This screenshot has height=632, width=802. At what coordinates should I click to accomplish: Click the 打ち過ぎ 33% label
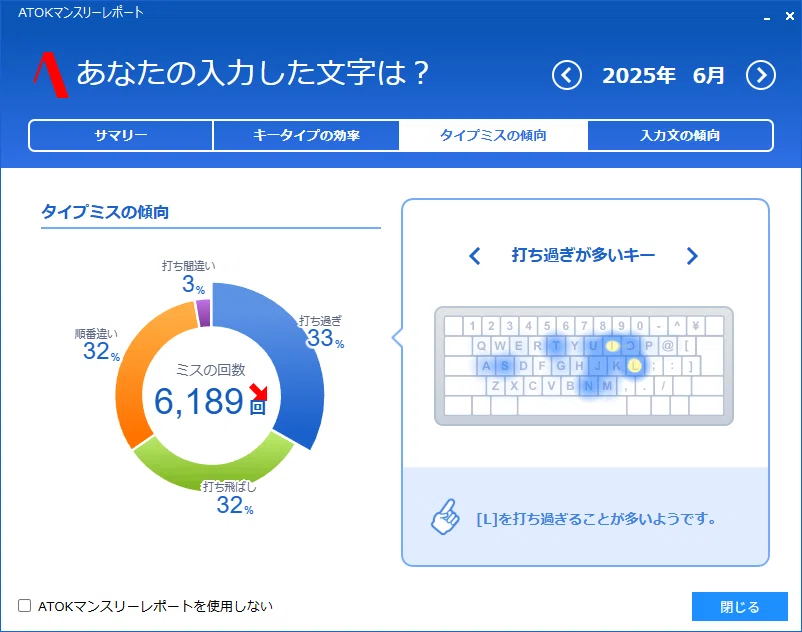pyautogui.click(x=322, y=331)
